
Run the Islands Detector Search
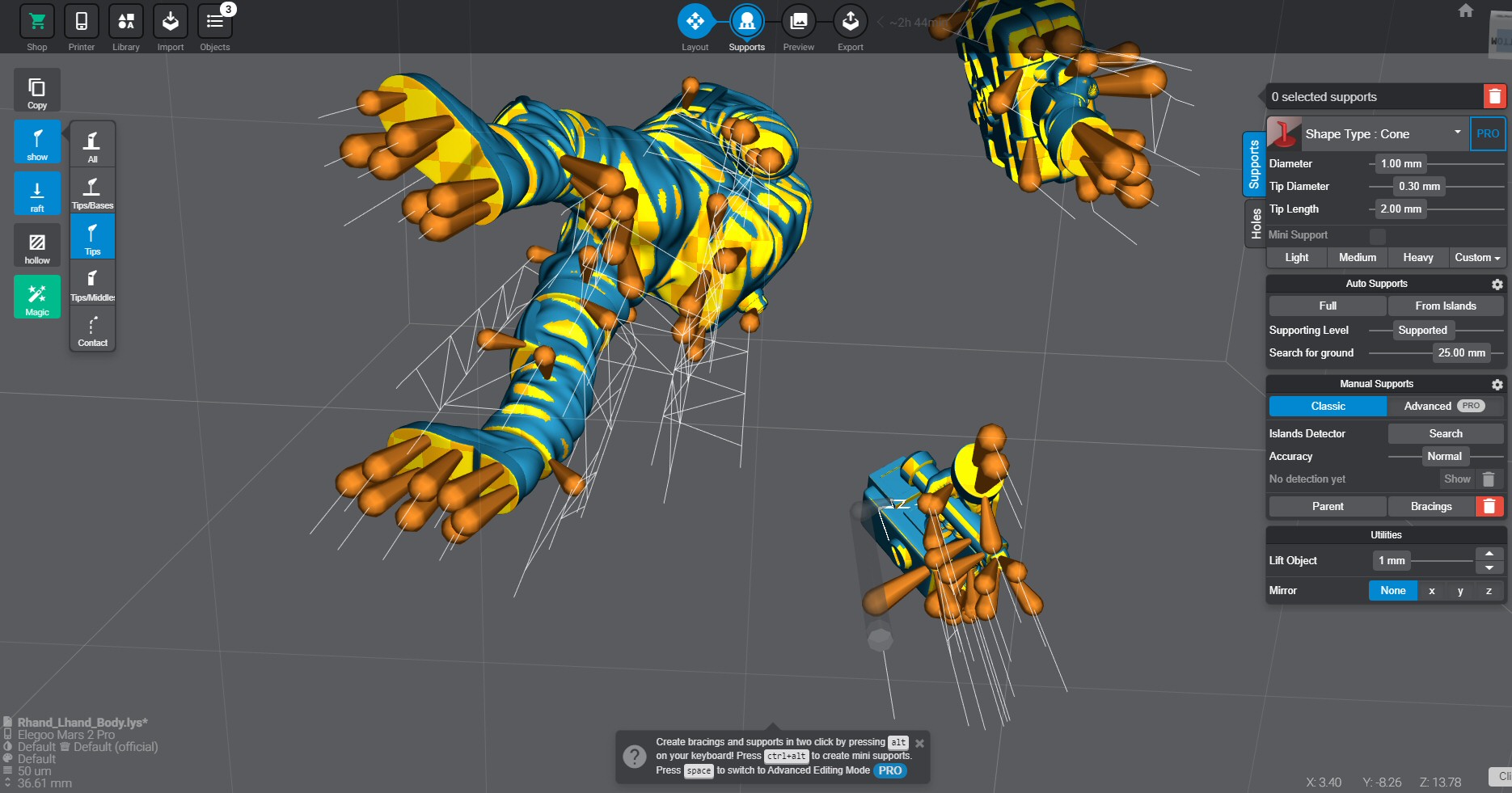[1445, 433]
